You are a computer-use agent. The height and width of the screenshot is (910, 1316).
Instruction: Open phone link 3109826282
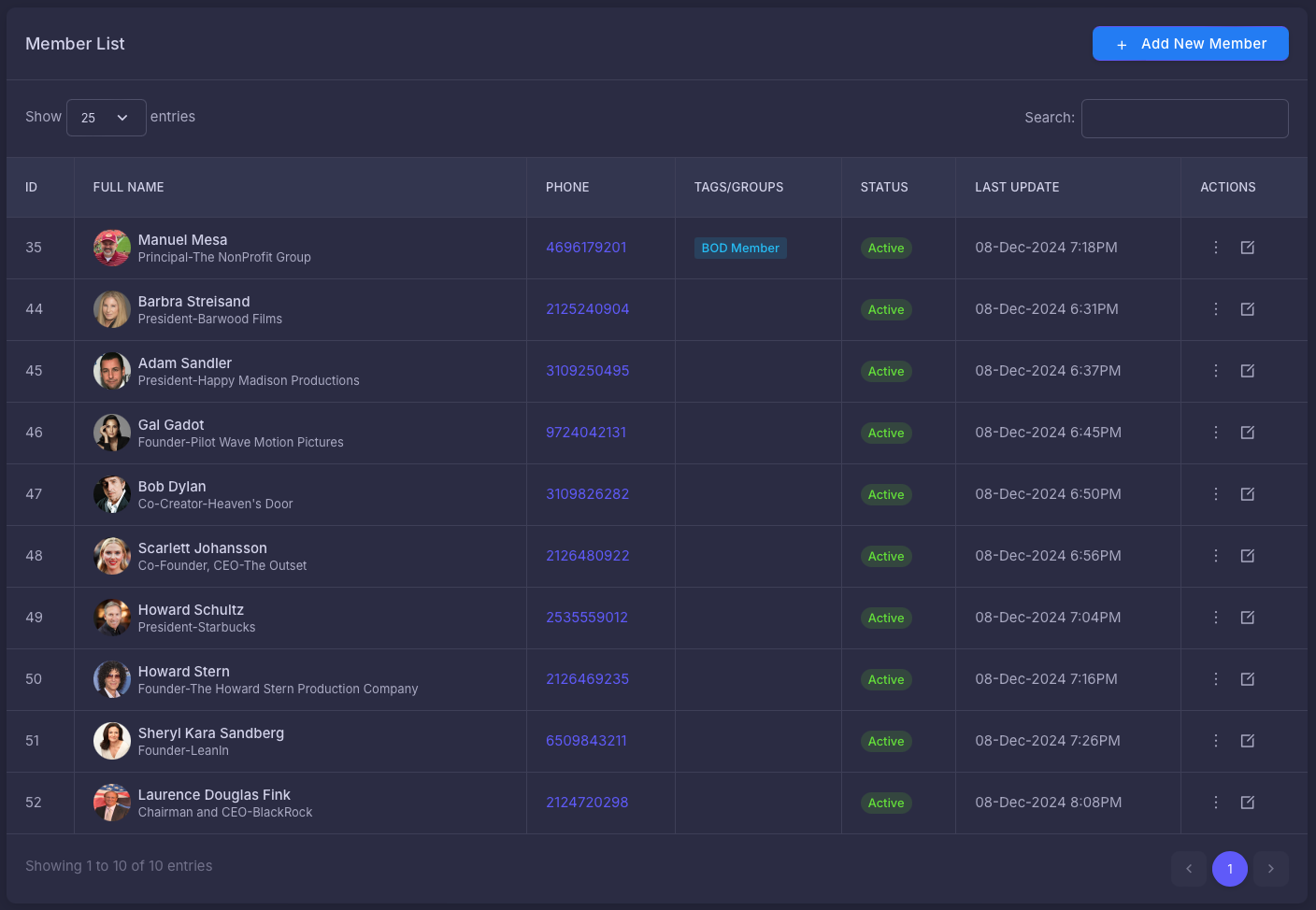(588, 494)
